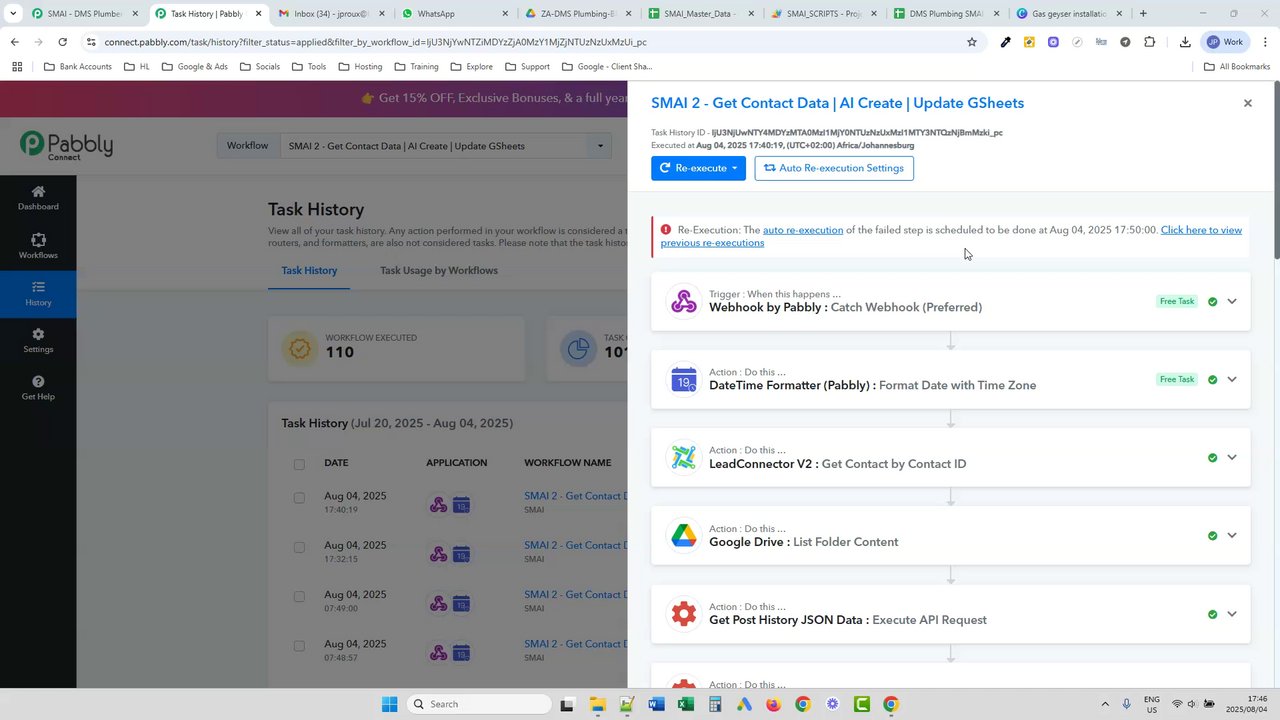Check the task row at 07:49:00
This screenshot has height=720, width=1280.
(x=299, y=596)
